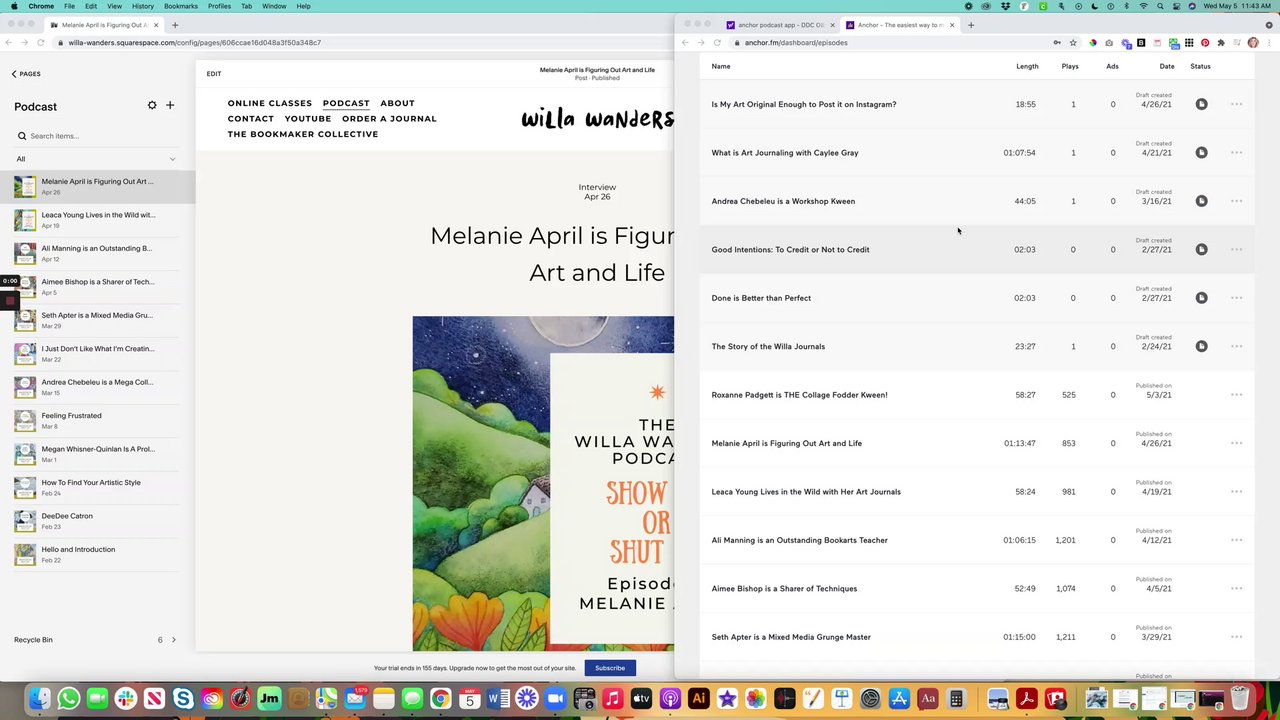Open new tab in Squarespace browser window
Viewport: 1280px width, 720px height.
175,25
